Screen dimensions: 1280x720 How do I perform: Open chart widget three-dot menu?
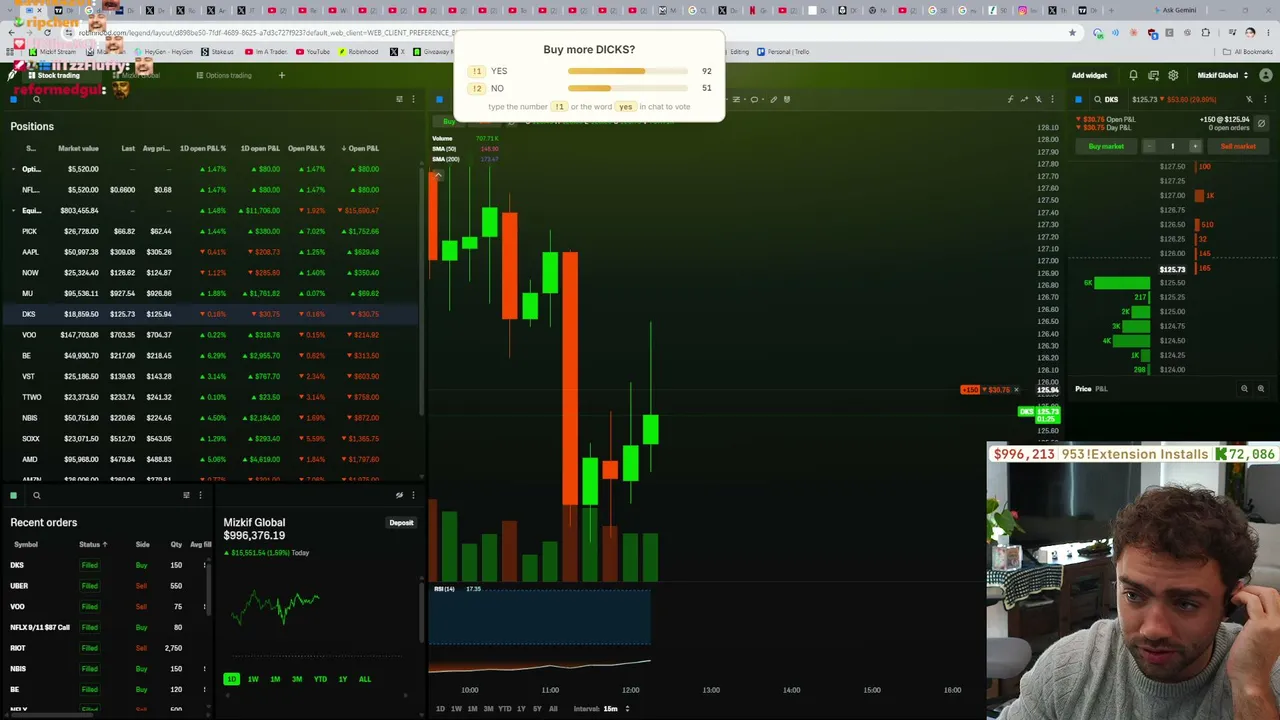point(1052,99)
